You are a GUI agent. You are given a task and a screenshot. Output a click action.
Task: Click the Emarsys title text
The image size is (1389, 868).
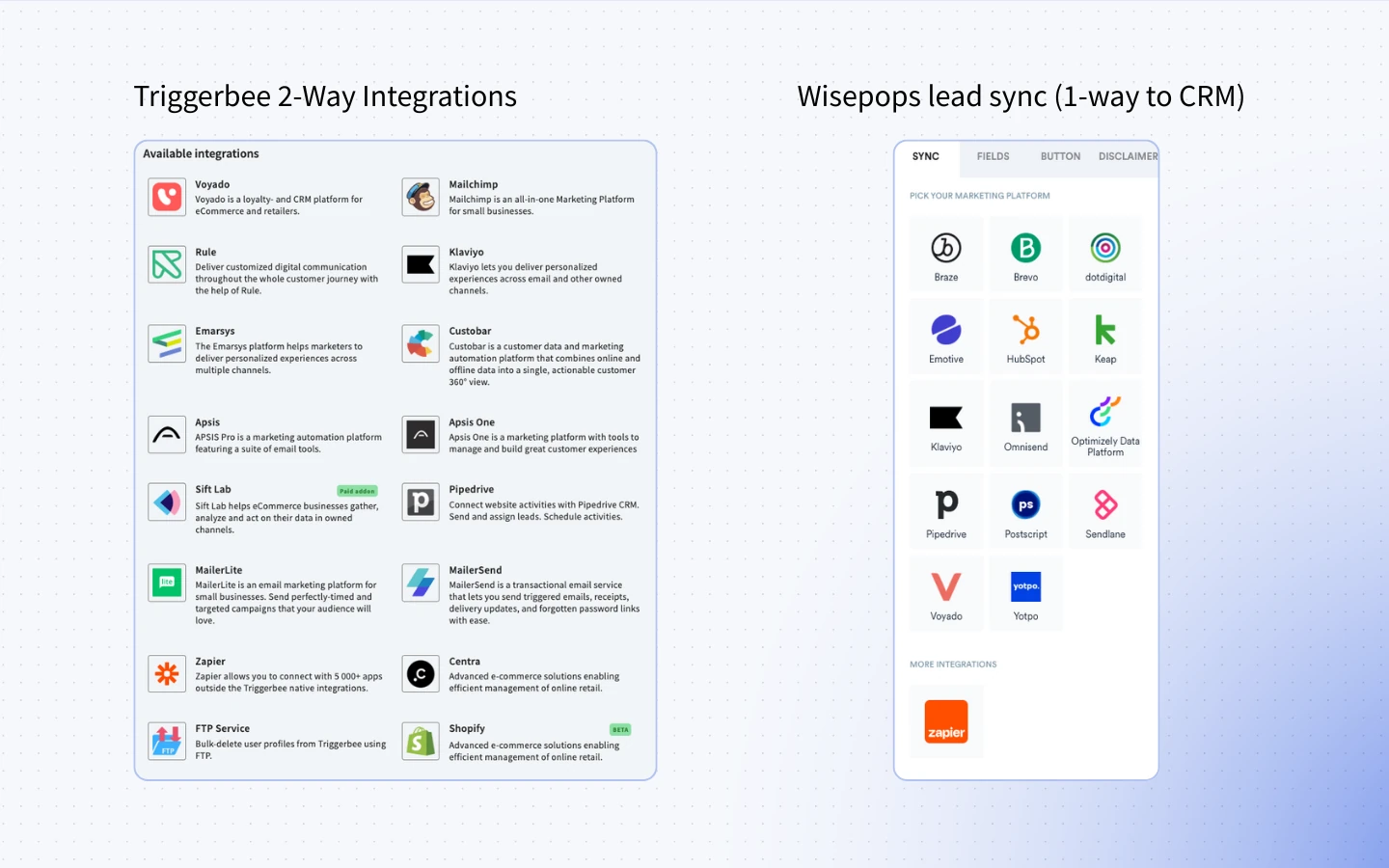(215, 331)
